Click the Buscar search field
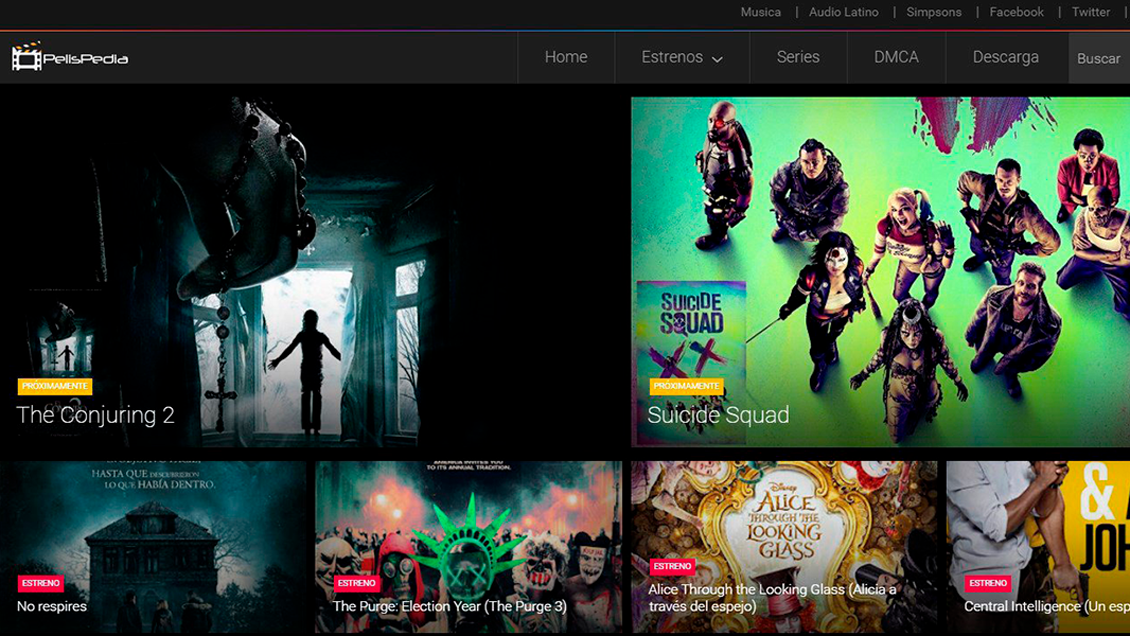 (x=1099, y=58)
